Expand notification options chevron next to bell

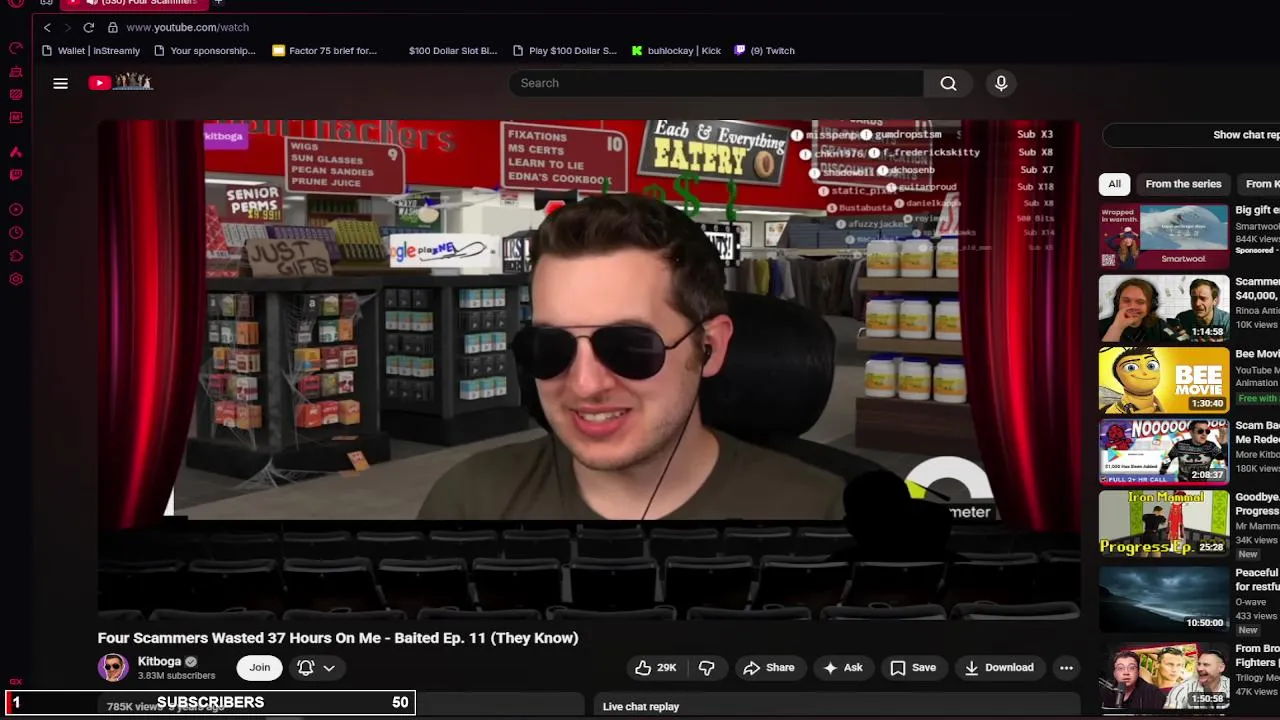329,668
